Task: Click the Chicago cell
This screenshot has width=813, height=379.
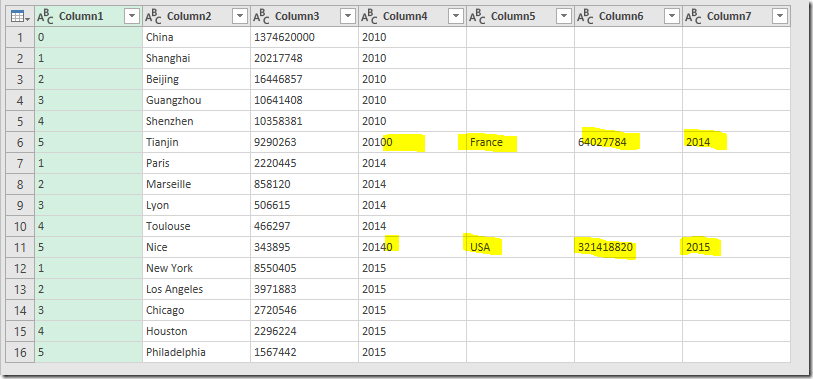Action: click(197, 310)
